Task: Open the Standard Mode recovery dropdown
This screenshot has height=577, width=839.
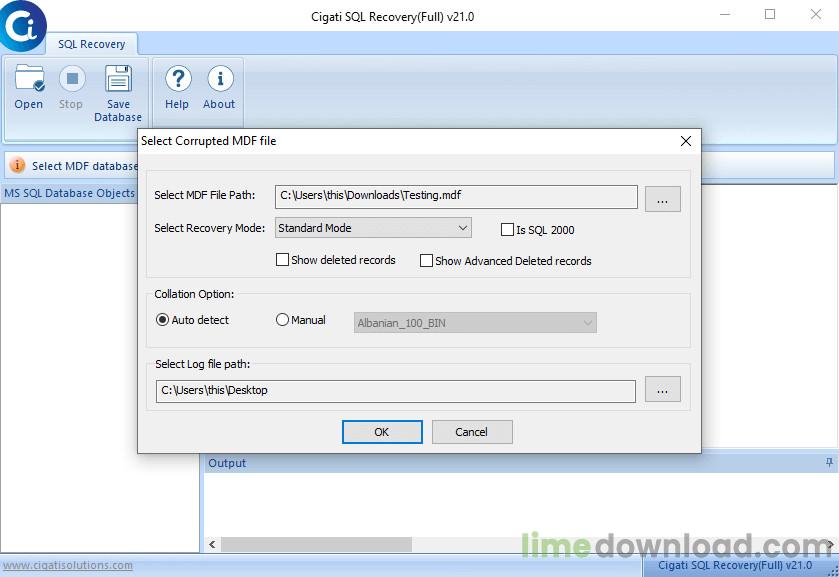Action: [x=373, y=227]
